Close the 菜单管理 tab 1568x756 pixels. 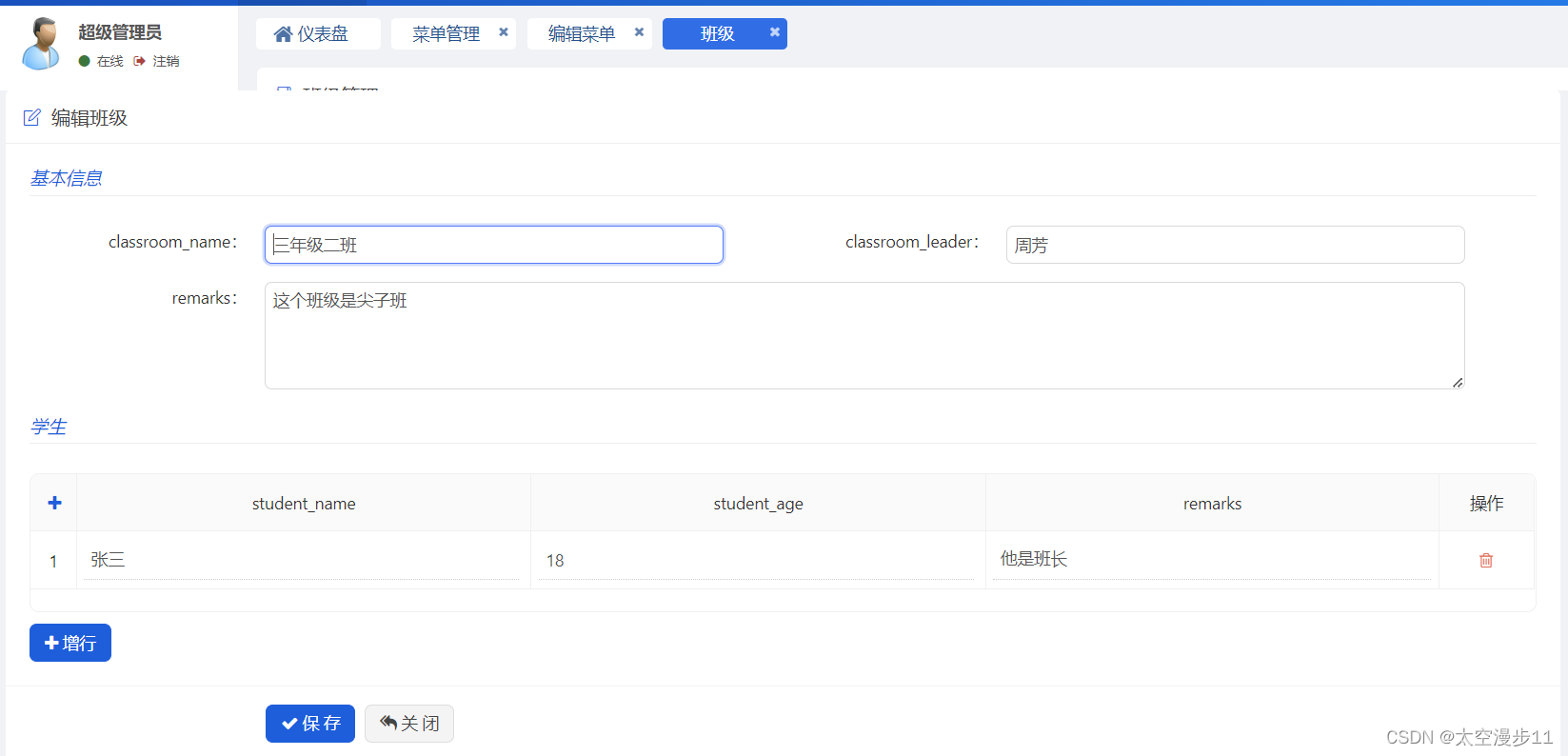point(504,32)
